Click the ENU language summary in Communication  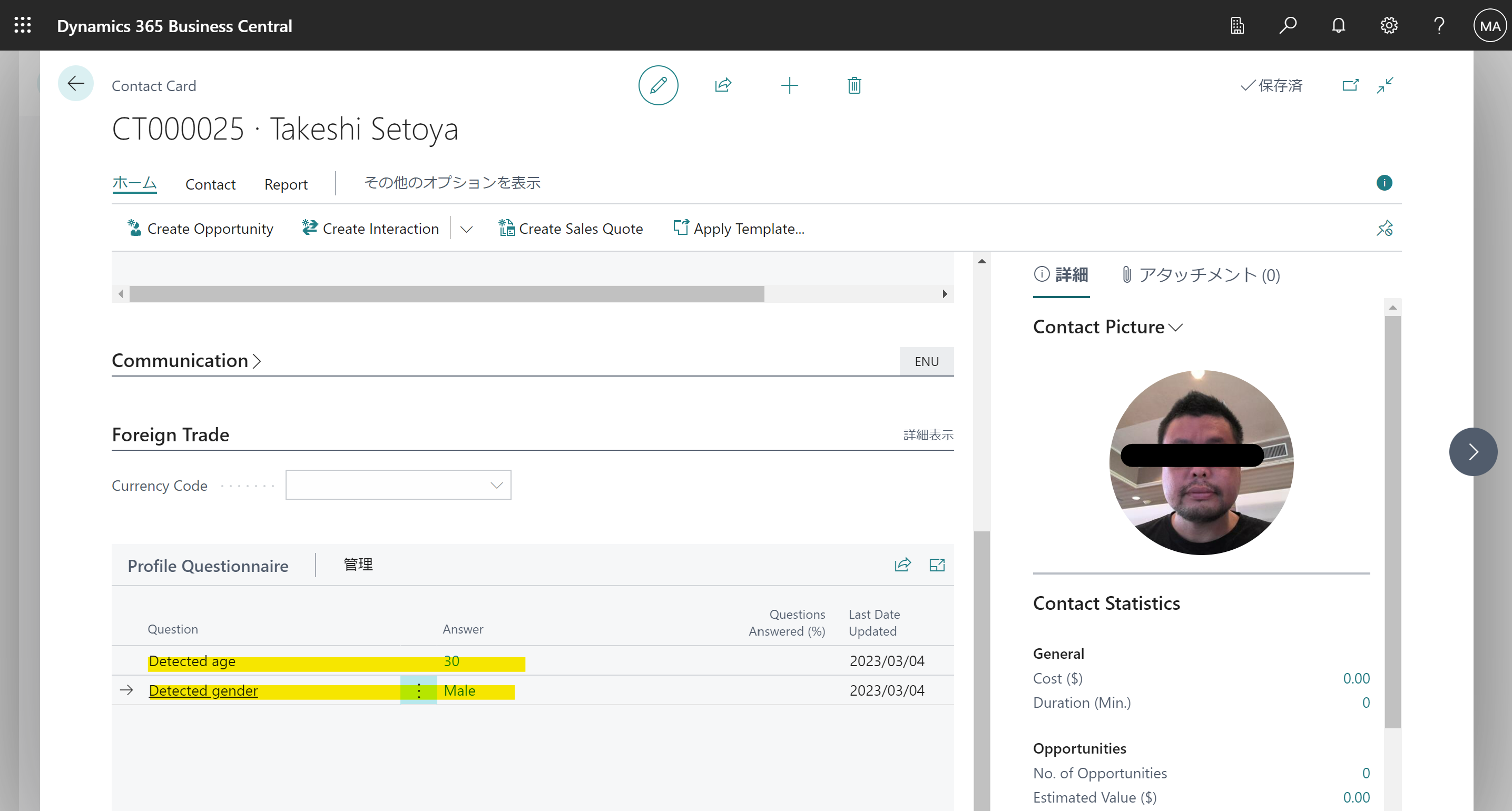(x=926, y=361)
